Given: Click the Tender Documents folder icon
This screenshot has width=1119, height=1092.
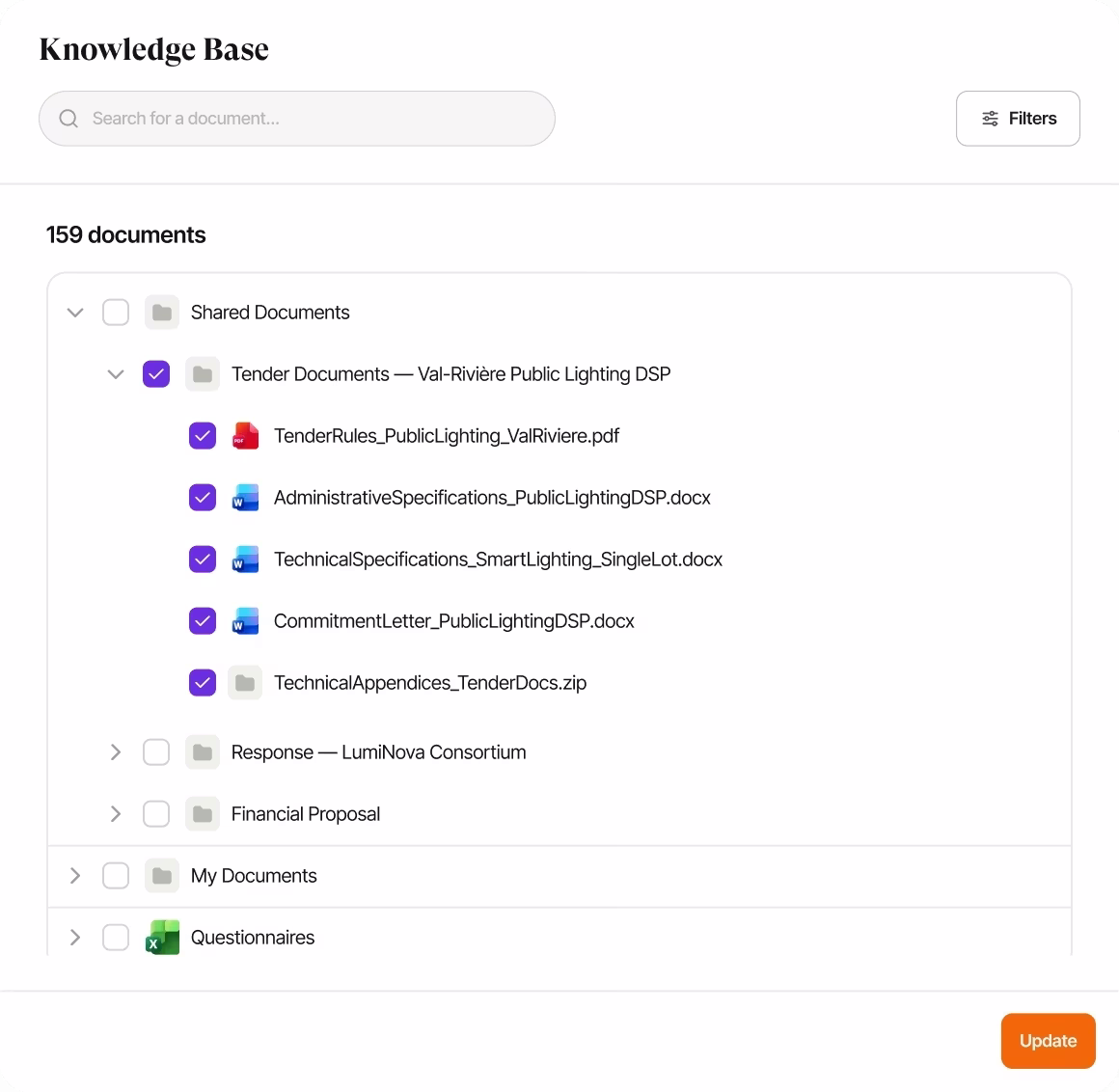Looking at the screenshot, I should [203, 374].
